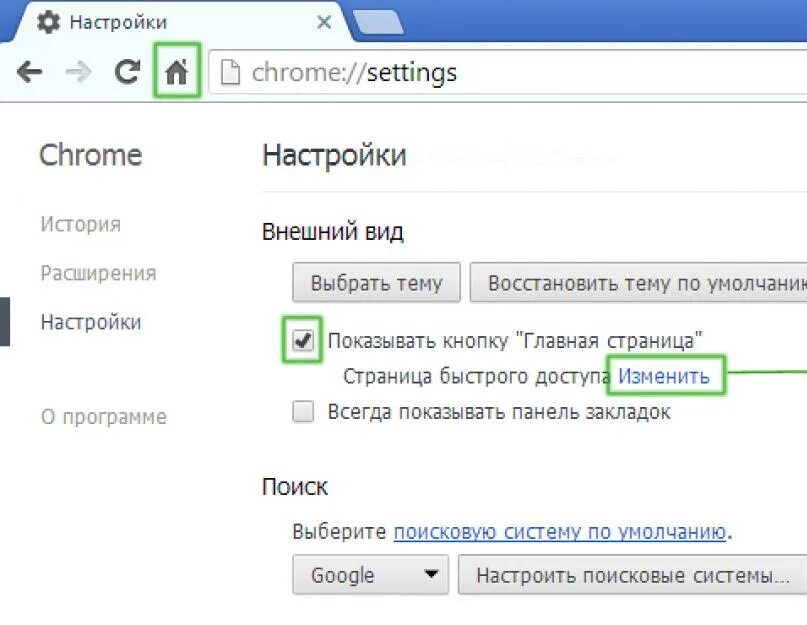This screenshot has height=625, width=807.
Task: Select Настройки in the sidebar
Action: pos(91,322)
